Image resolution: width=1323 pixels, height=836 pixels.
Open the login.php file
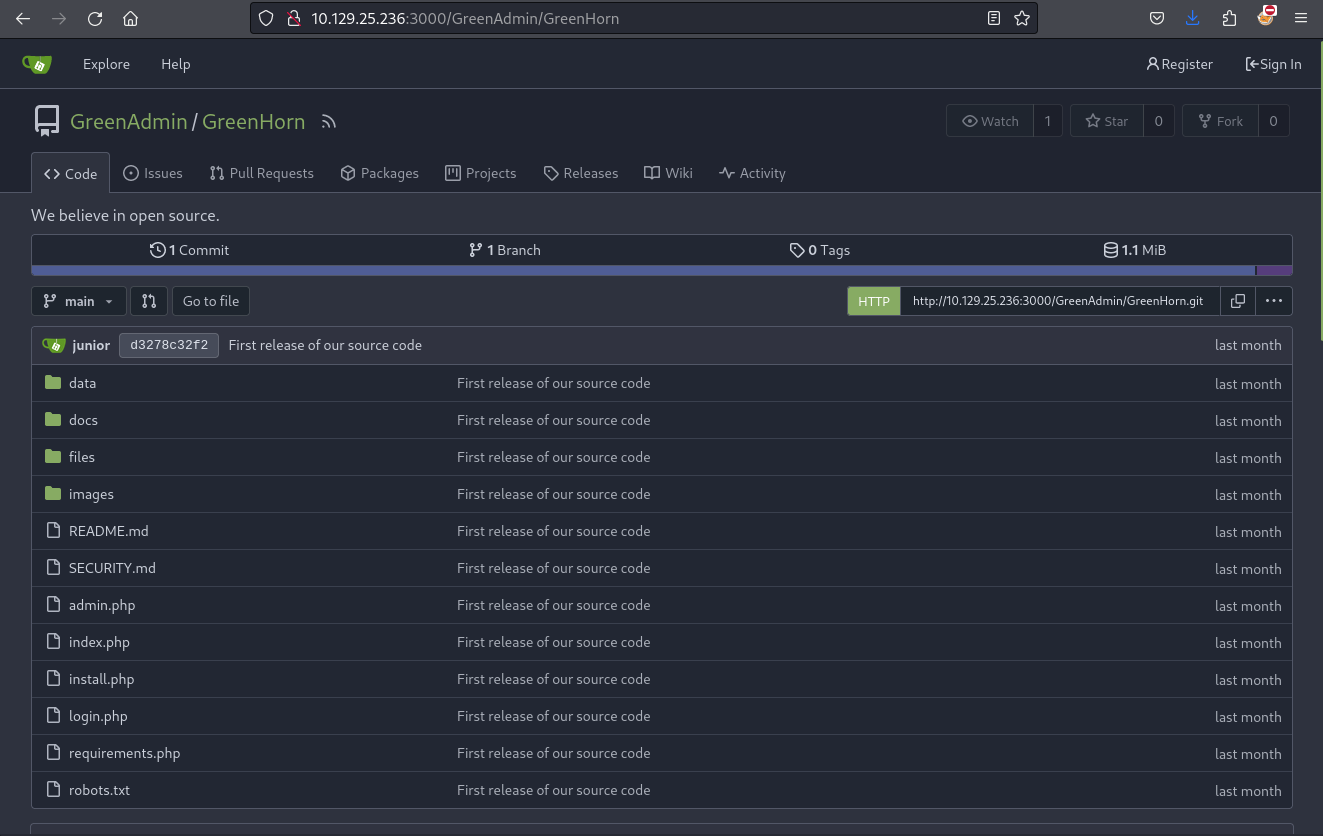coord(98,716)
